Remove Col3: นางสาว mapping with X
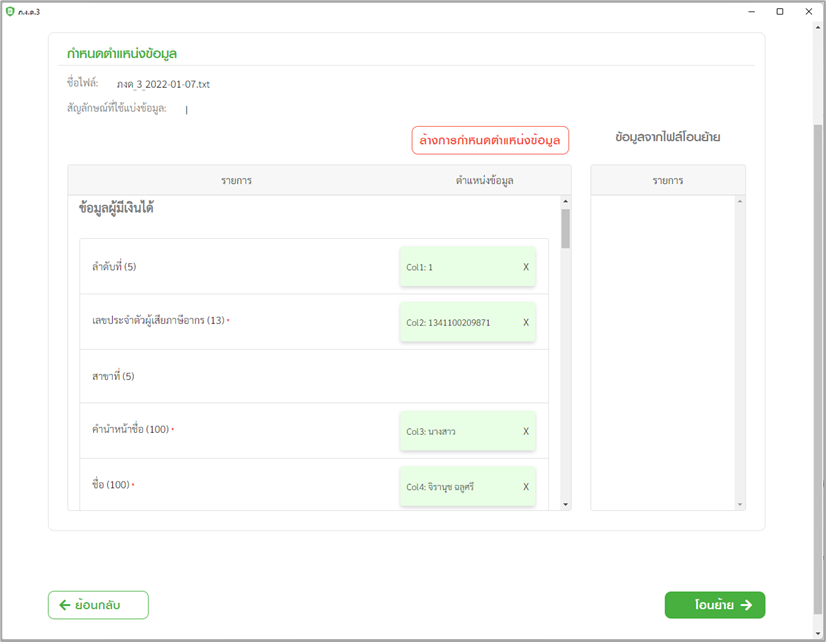The width and height of the screenshot is (826, 642). pos(526,431)
